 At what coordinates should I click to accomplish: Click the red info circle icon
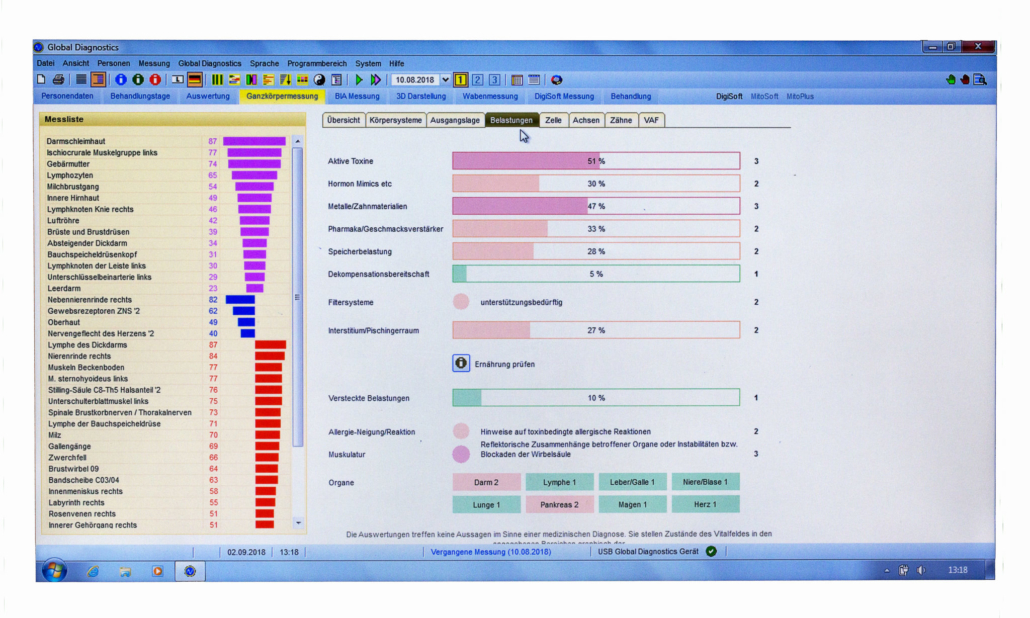155,79
